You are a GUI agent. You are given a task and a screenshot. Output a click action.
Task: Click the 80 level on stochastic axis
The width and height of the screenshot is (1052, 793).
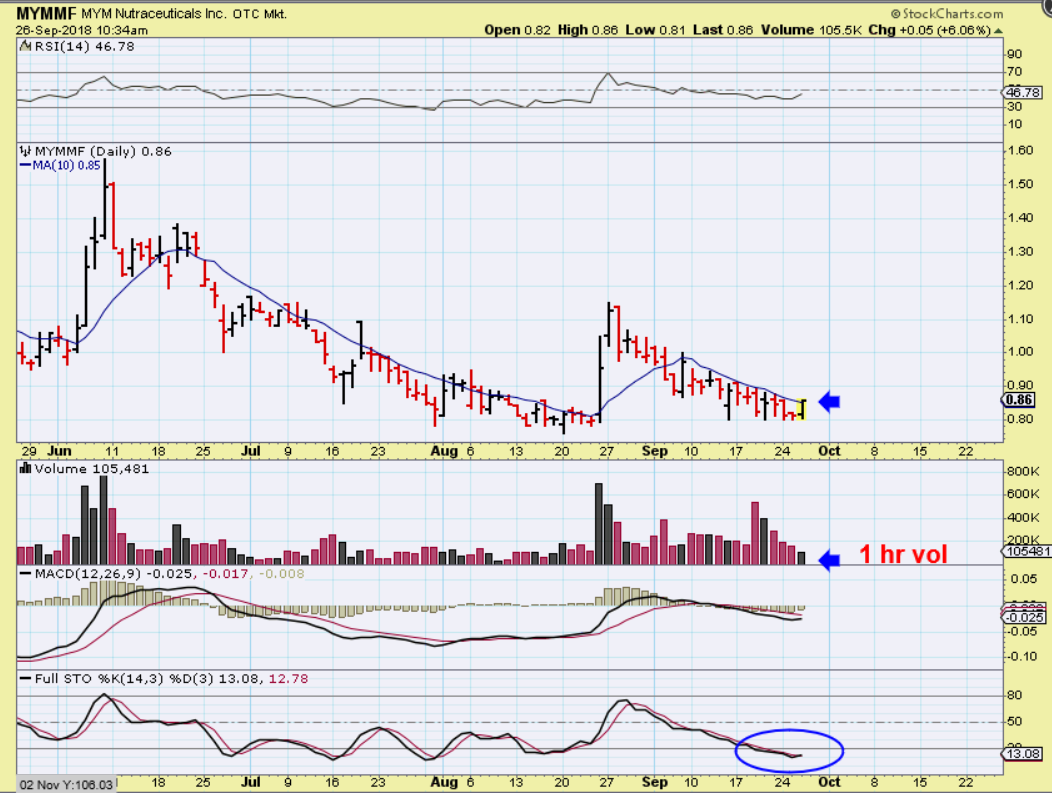pyautogui.click(x=1014, y=696)
